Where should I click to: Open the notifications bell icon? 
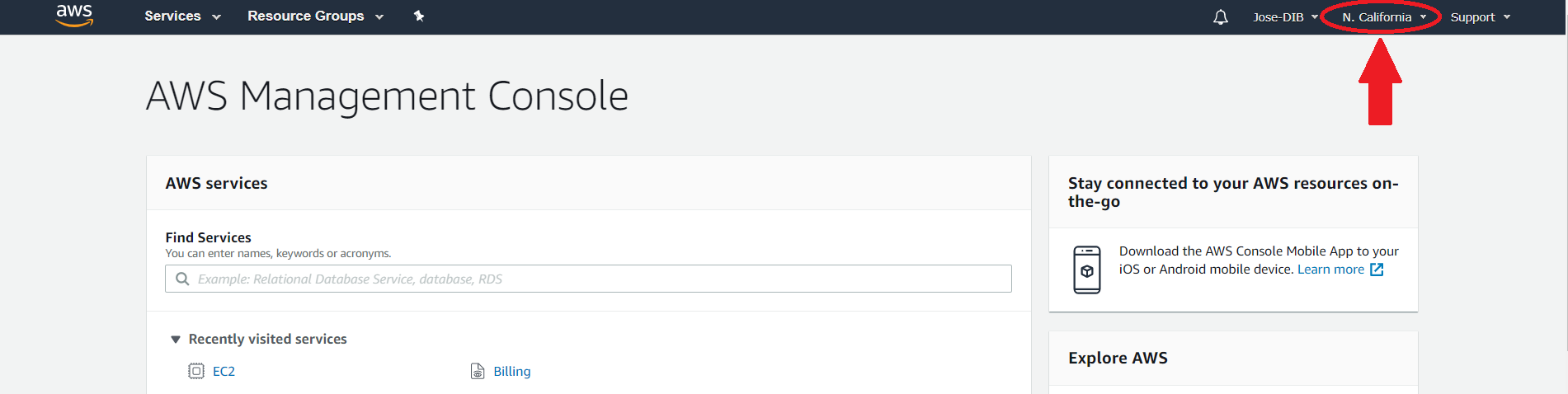pyautogui.click(x=1221, y=17)
